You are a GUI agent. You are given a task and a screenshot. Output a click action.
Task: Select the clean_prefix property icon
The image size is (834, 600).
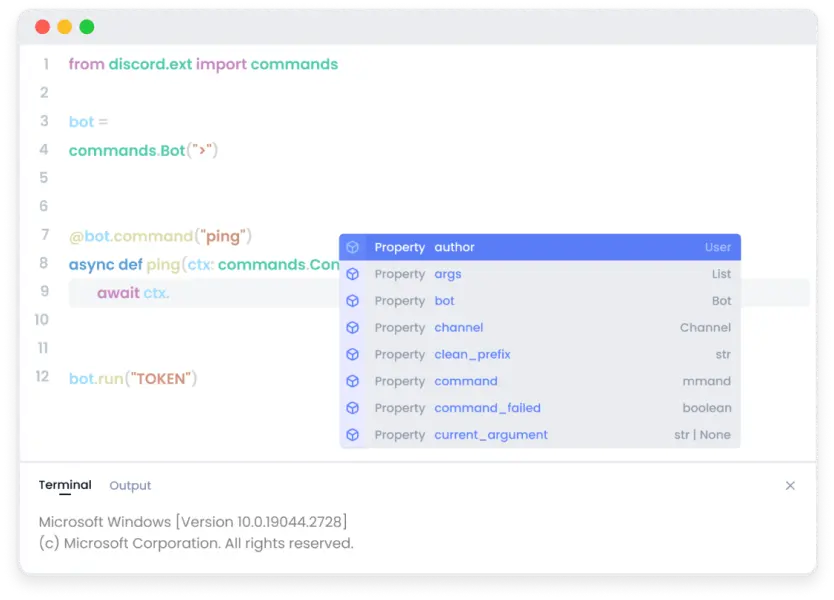[x=353, y=354]
